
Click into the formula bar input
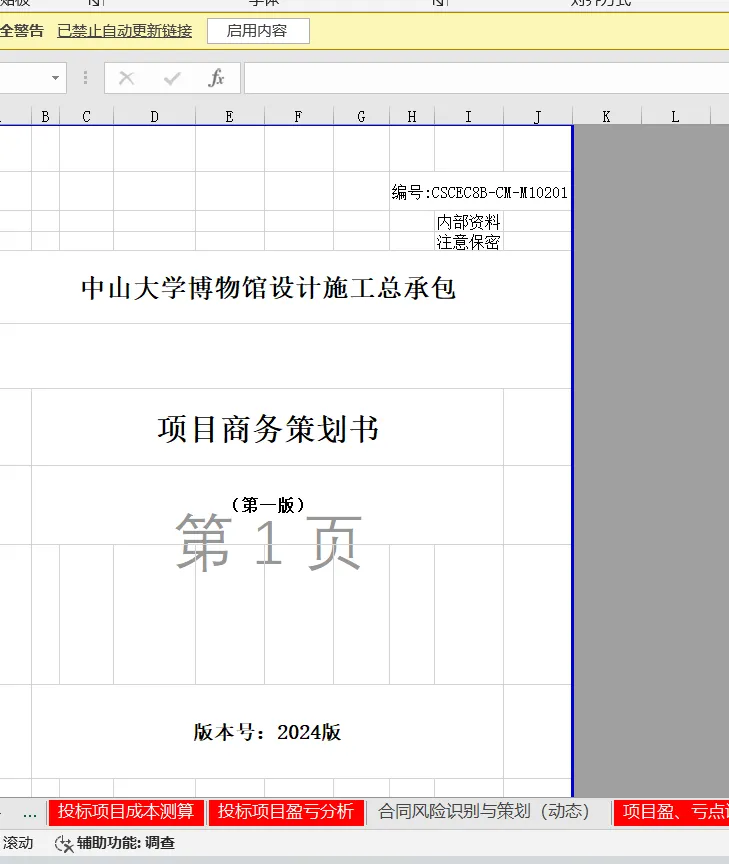487,78
